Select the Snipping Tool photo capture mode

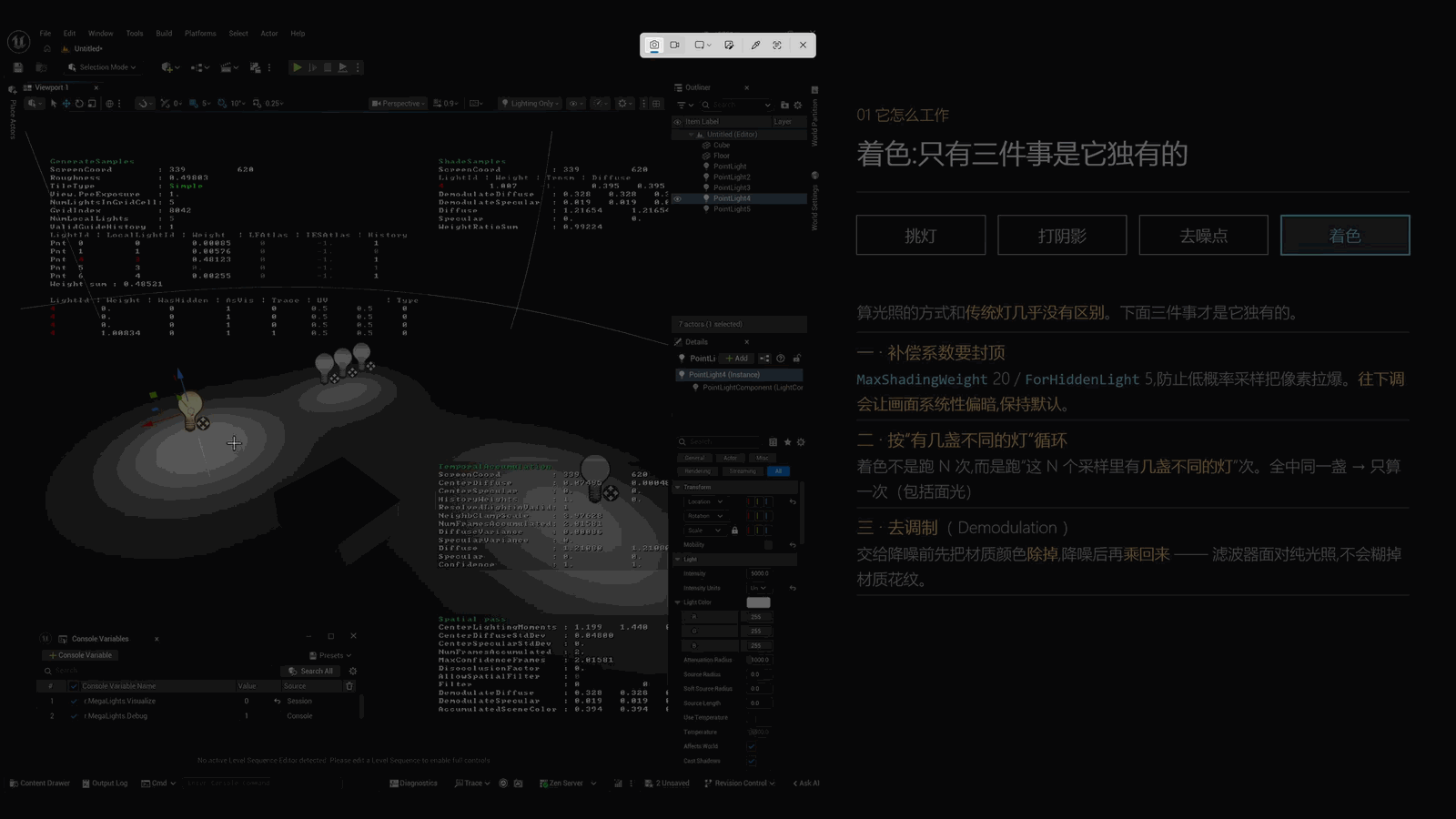pos(654,45)
